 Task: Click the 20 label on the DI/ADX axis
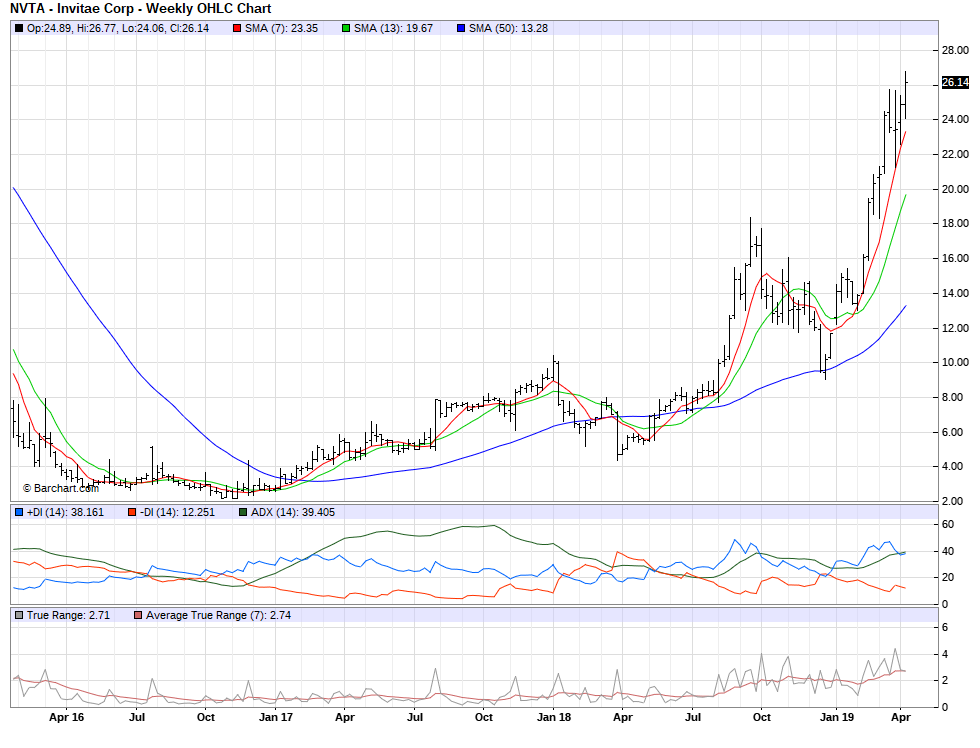[x=948, y=577]
